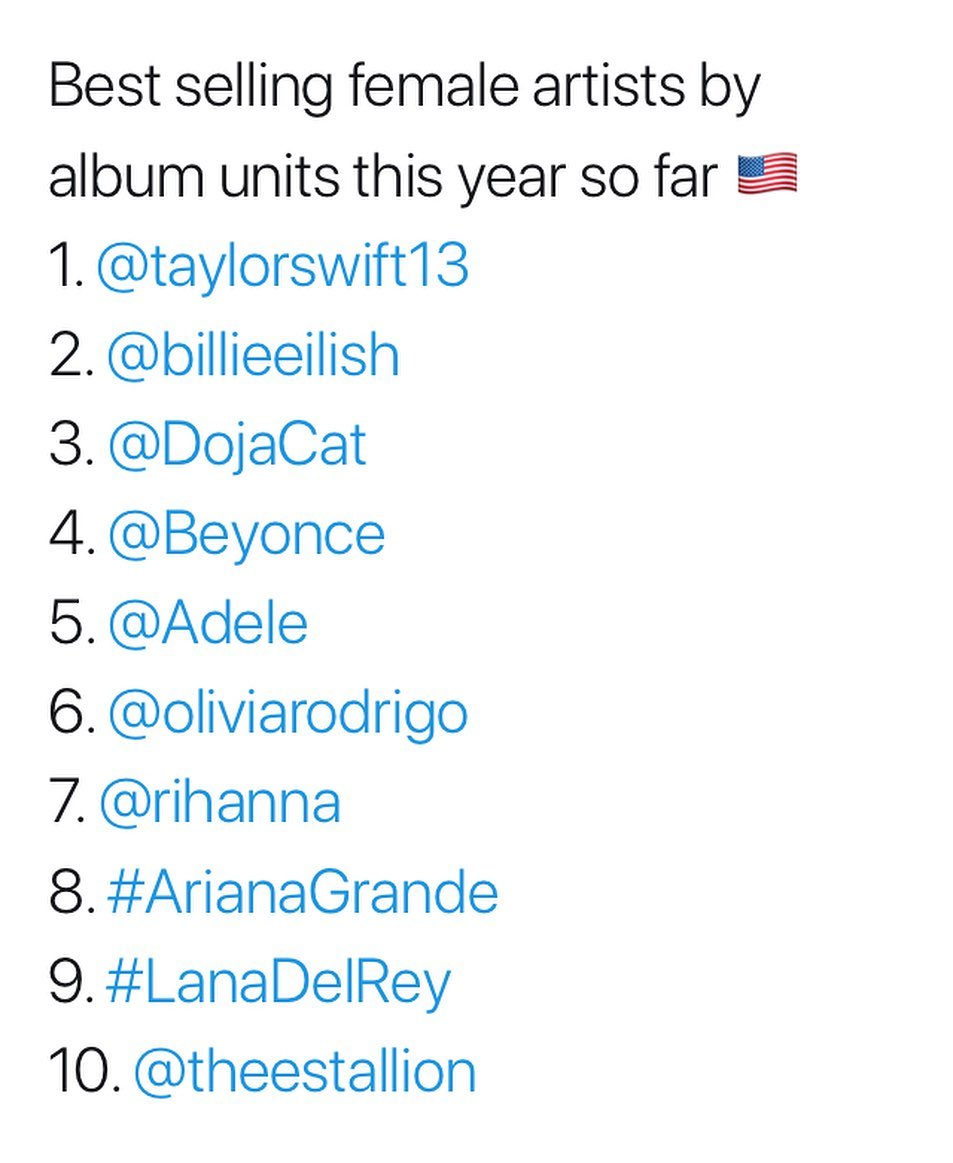Click the US flag emoji
Viewport: 953px width, 1163px height.
[767, 175]
